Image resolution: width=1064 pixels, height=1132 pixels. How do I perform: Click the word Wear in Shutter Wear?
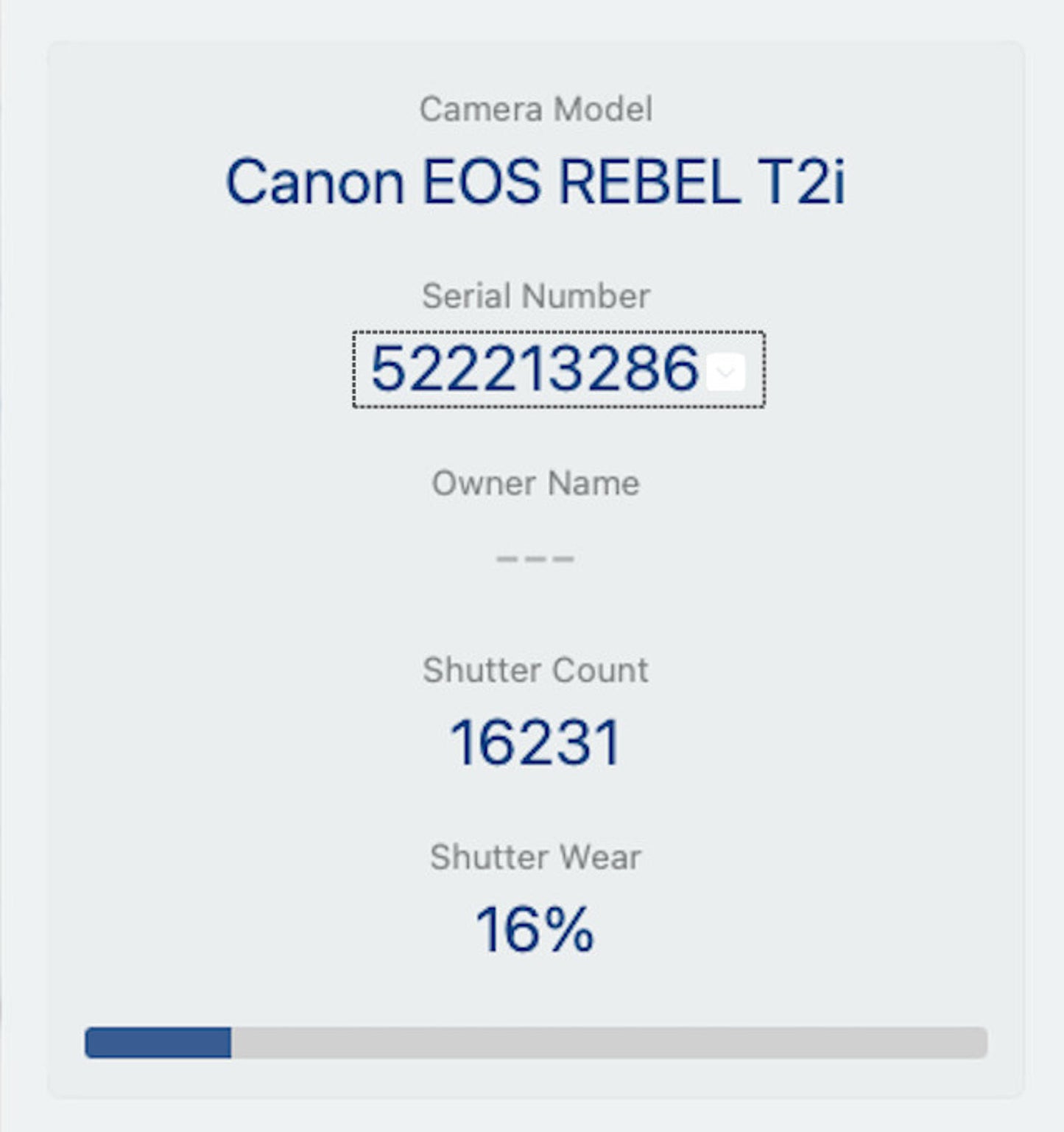coord(600,857)
